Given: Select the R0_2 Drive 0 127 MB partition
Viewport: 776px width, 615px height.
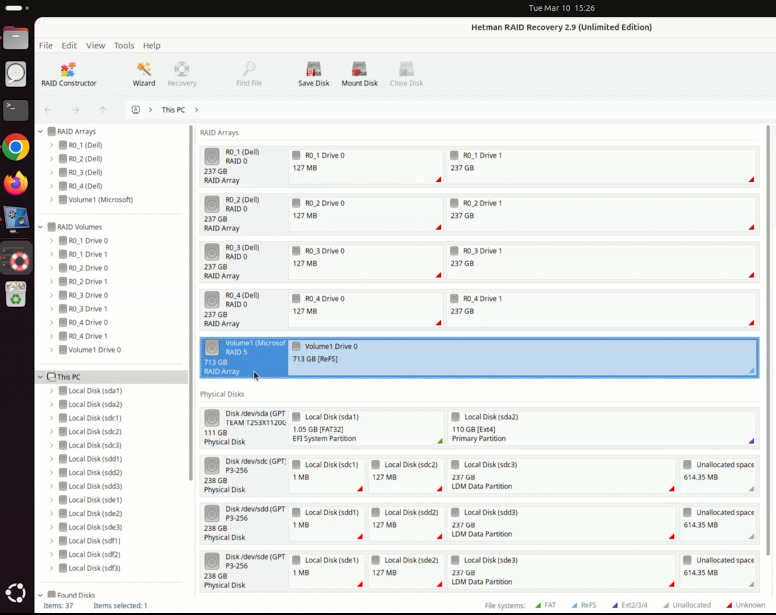Looking at the screenshot, I should pyautogui.click(x=366, y=214).
